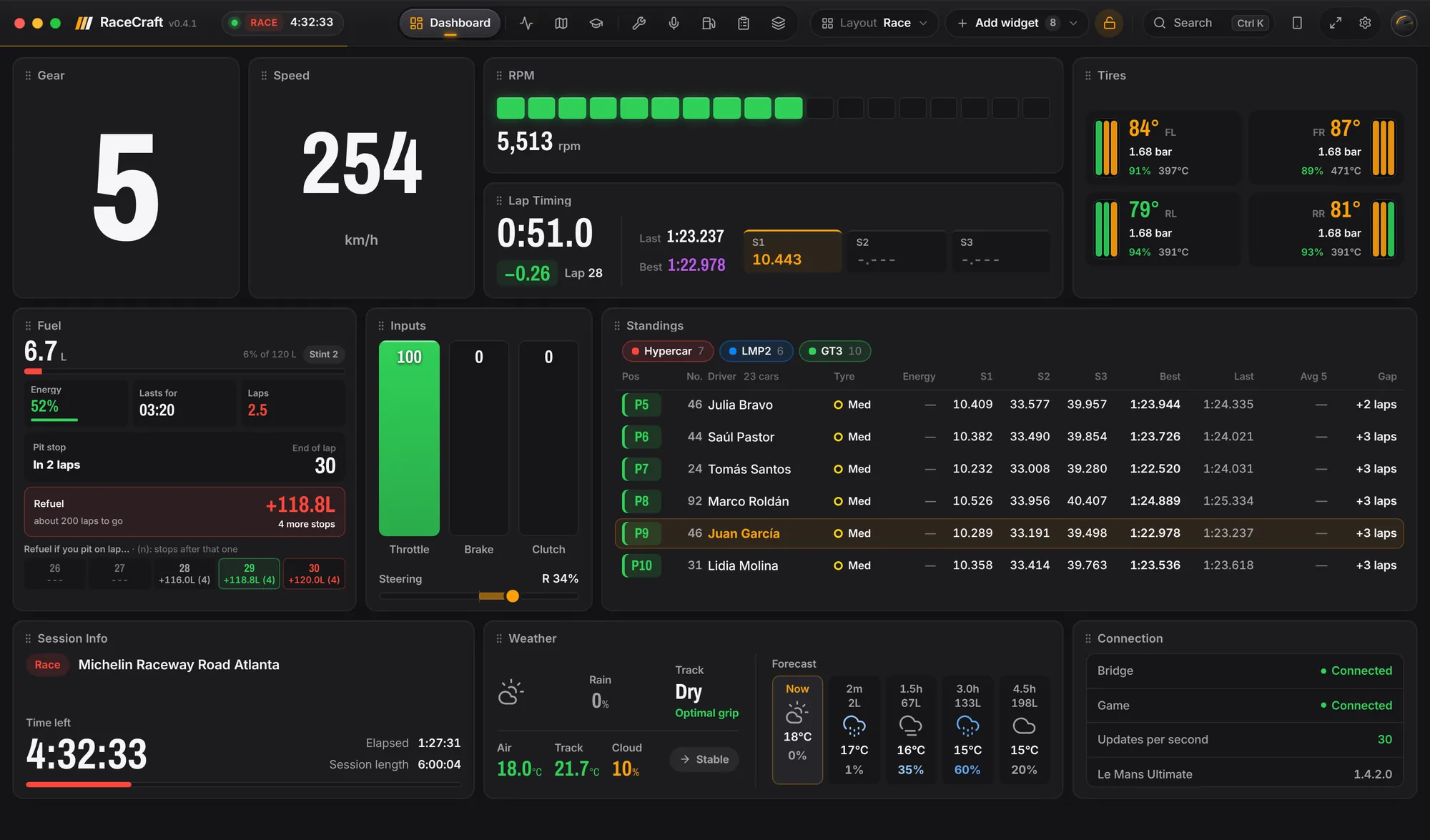Select the Tomás Santos standings row
This screenshot has height=840, width=1430.
point(1009,469)
